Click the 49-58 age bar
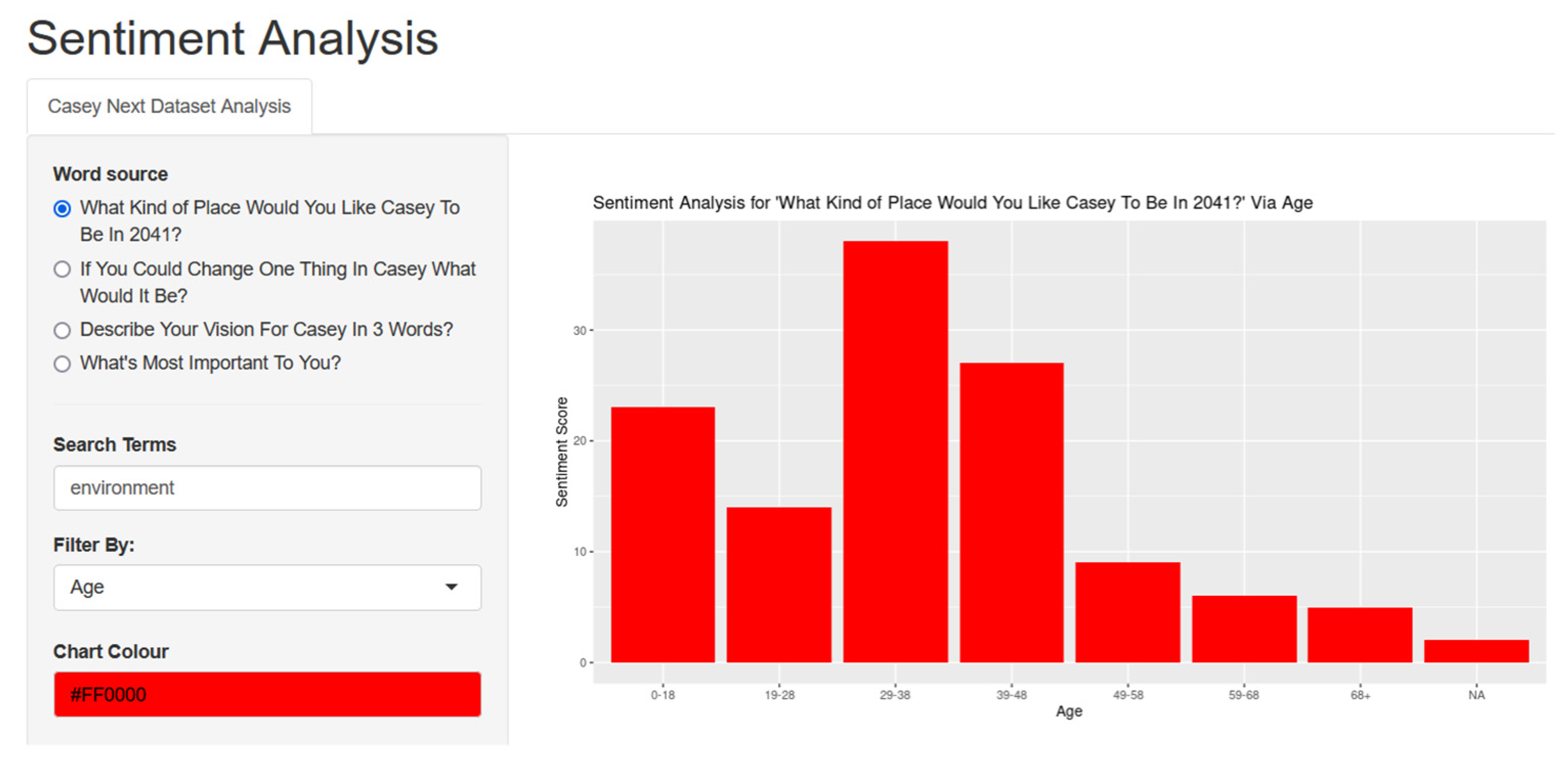The image size is (1568, 759). 1128,612
